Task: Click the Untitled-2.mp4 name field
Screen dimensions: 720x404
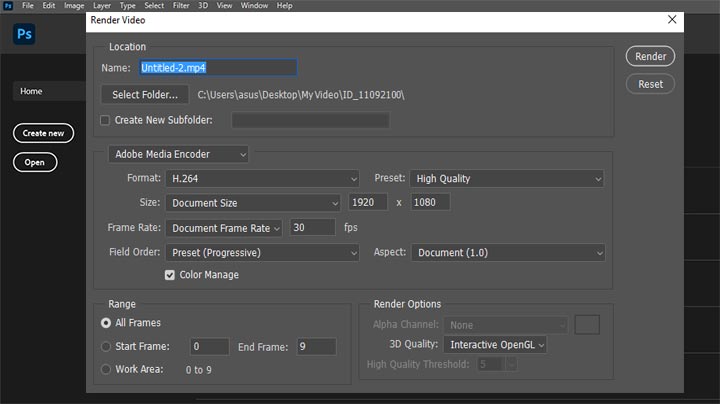Action: (217, 68)
